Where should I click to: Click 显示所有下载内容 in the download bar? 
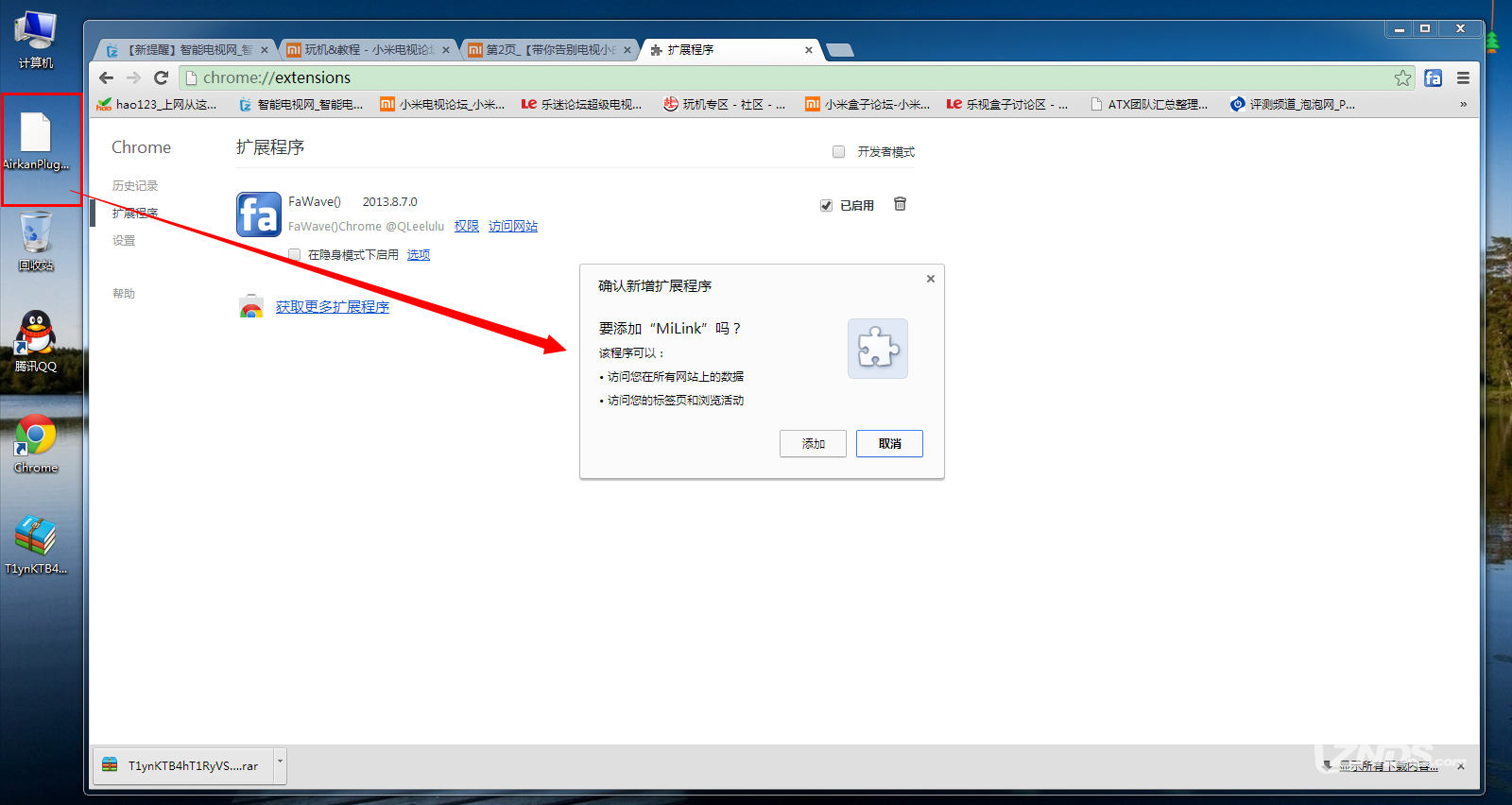point(1388,766)
